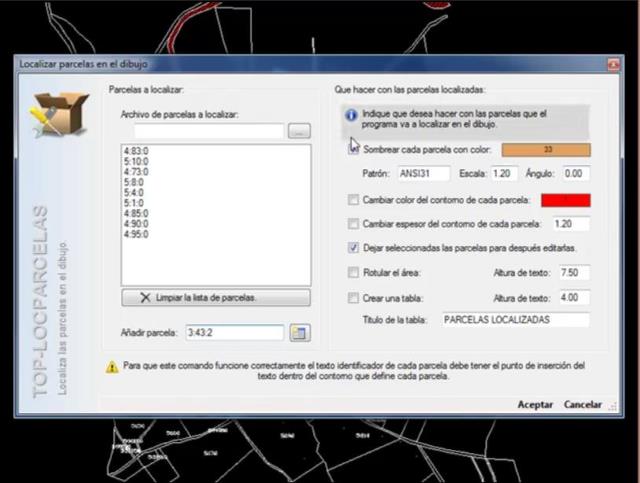Viewport: 640px width, 483px height.
Task: Click the Aceptar button
Action: (x=535, y=405)
